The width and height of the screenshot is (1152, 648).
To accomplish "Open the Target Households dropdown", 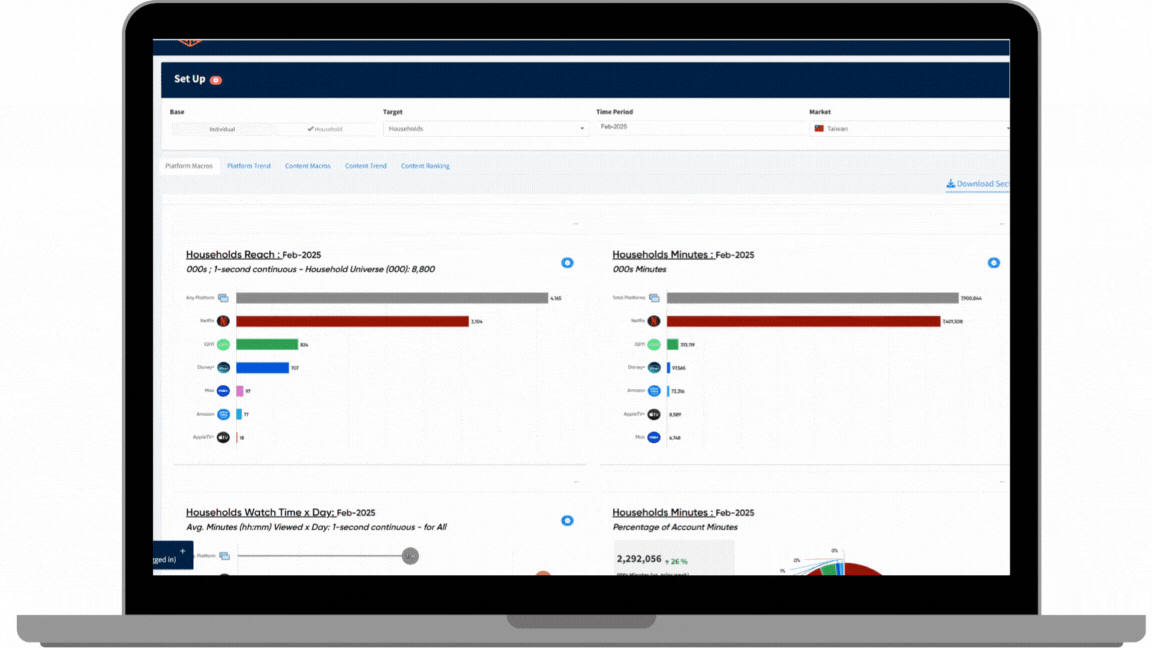I will tap(485, 129).
